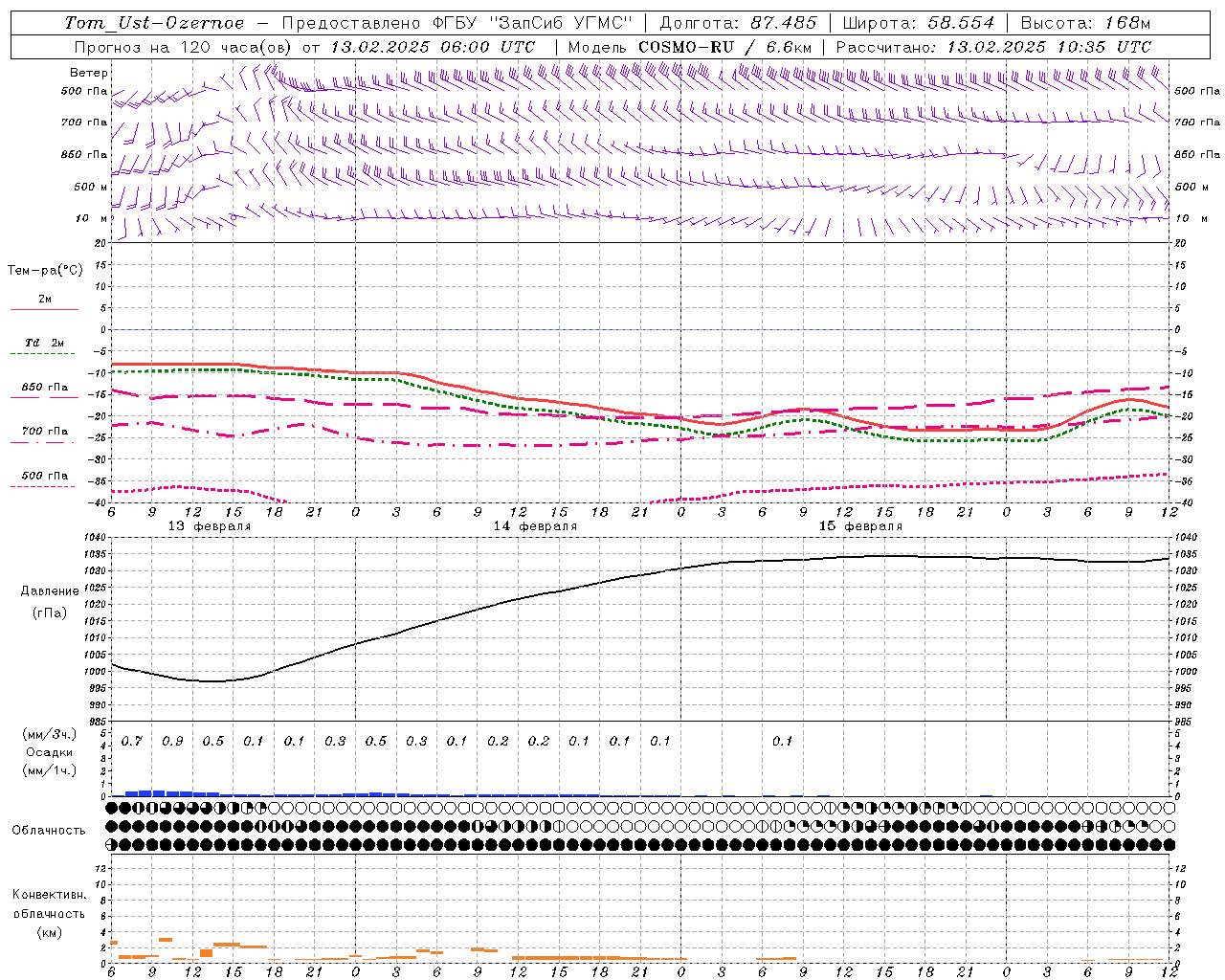The width and height of the screenshot is (1225, 980).
Task: Select the 'Широта: 58.554' latitude value
Action: point(919,23)
